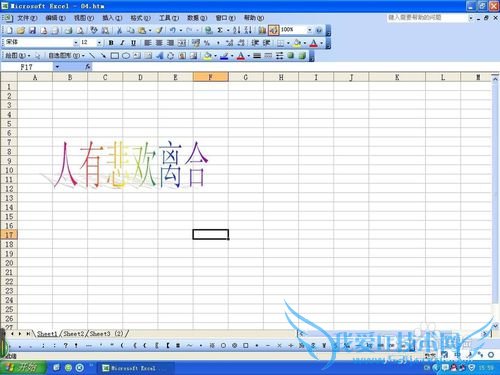Click the Merge and Center icon
Viewport: 500px width, 375px height.
coord(182,43)
